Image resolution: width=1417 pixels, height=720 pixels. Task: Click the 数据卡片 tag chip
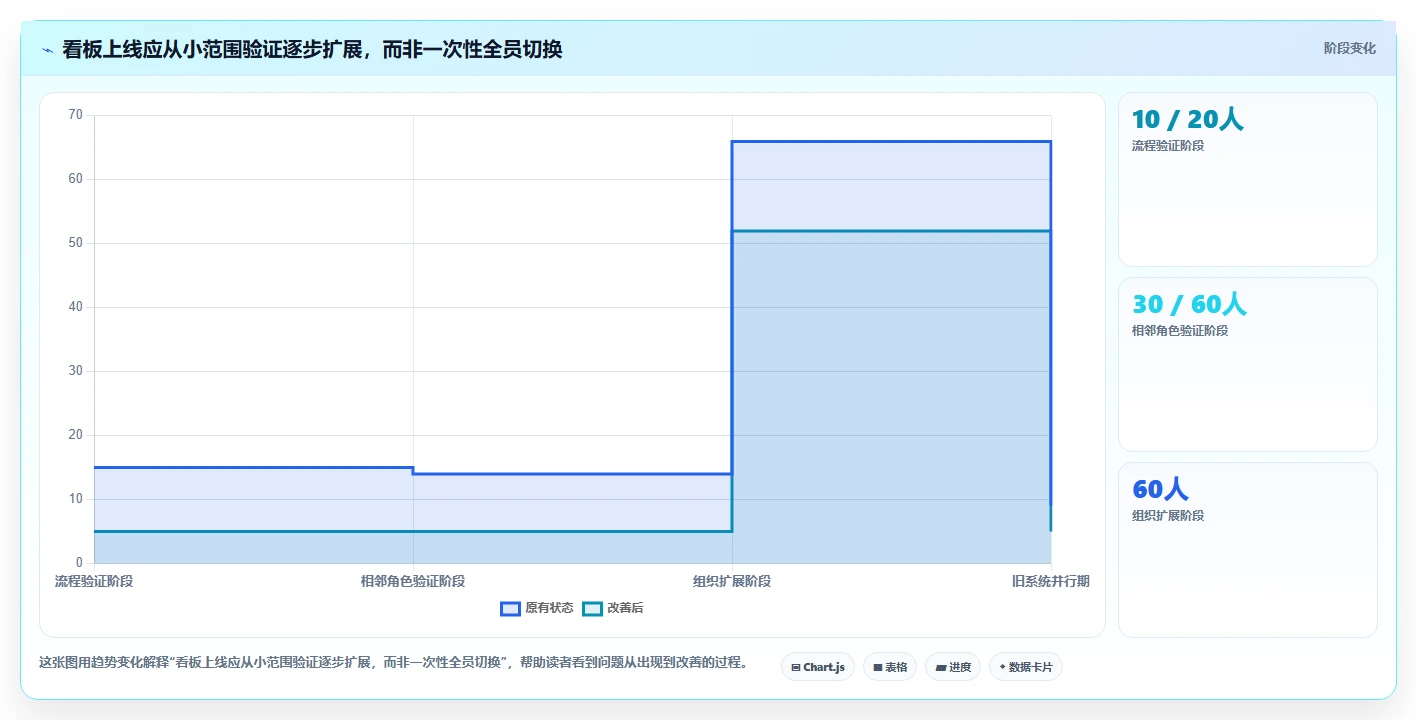click(1026, 667)
